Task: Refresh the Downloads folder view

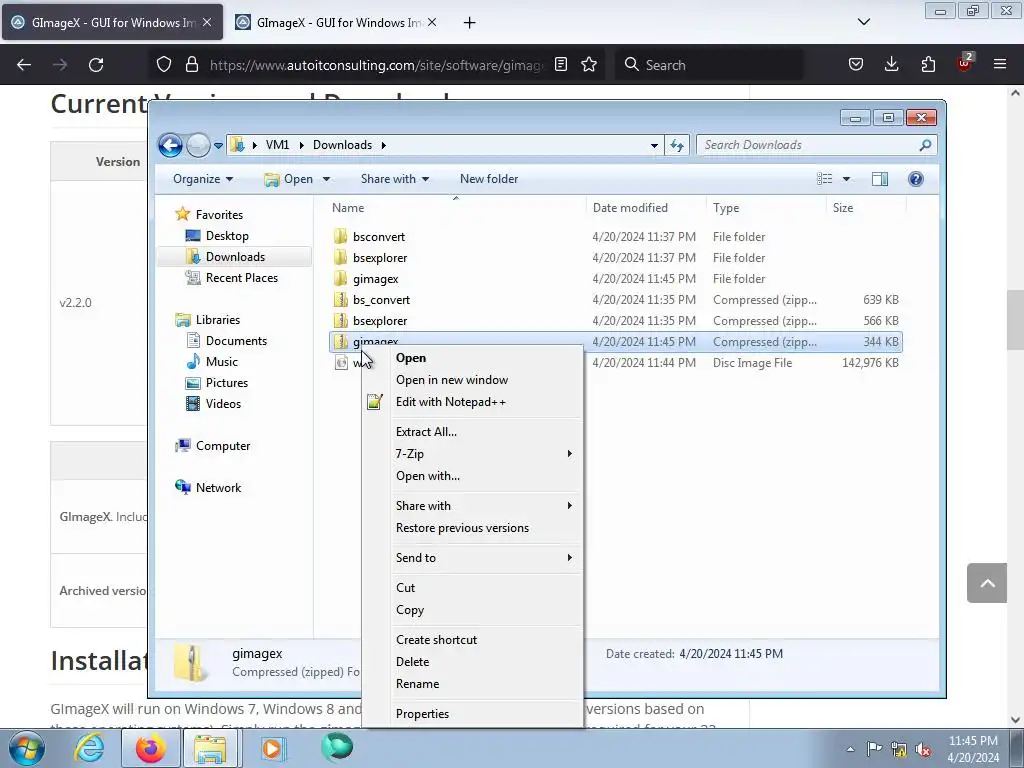Action: [x=677, y=145]
